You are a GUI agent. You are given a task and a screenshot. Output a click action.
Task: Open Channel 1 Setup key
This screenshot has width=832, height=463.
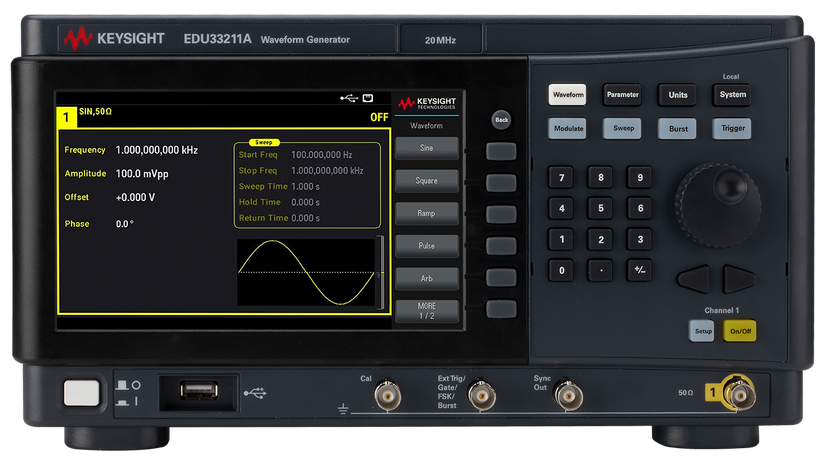(701, 331)
